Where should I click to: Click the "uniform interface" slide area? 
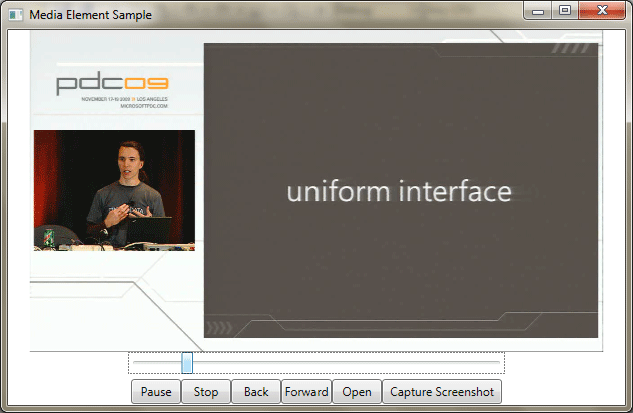coord(400,191)
